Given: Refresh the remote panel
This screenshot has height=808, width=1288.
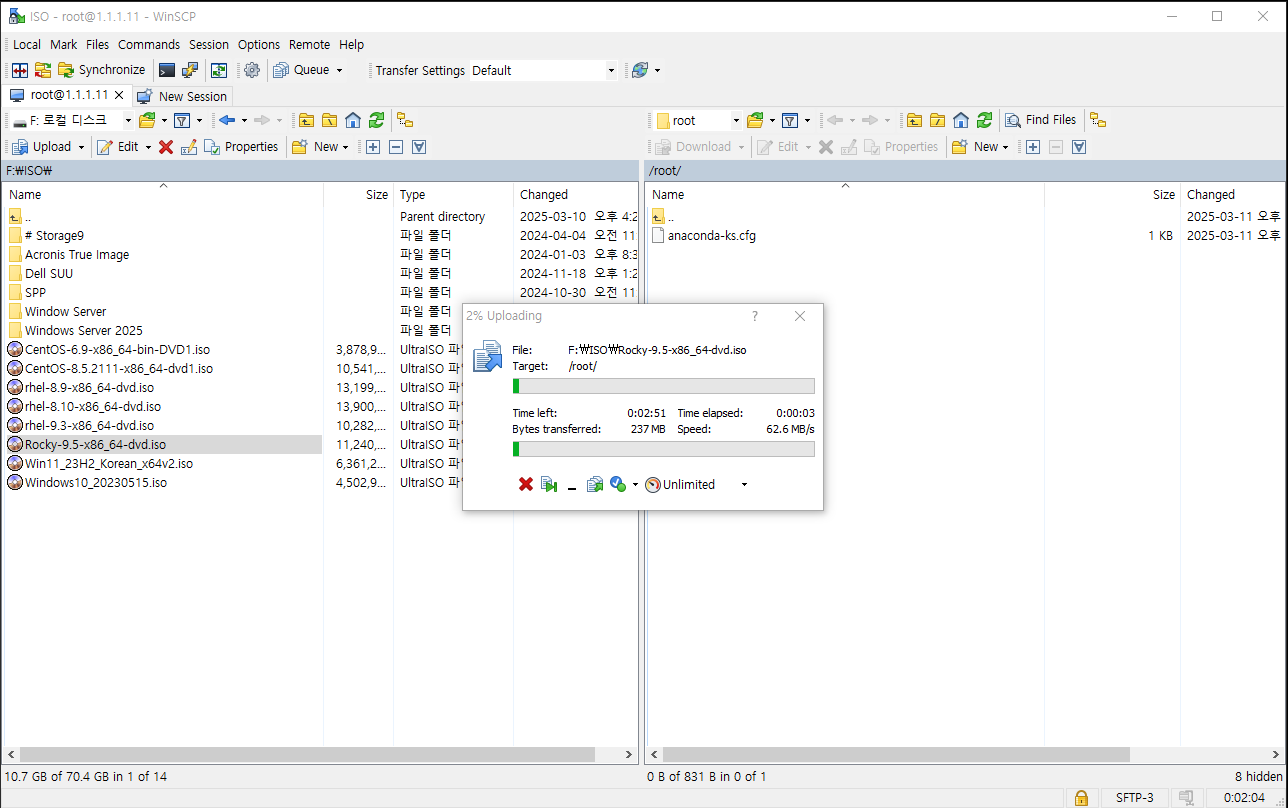Looking at the screenshot, I should click(985, 120).
